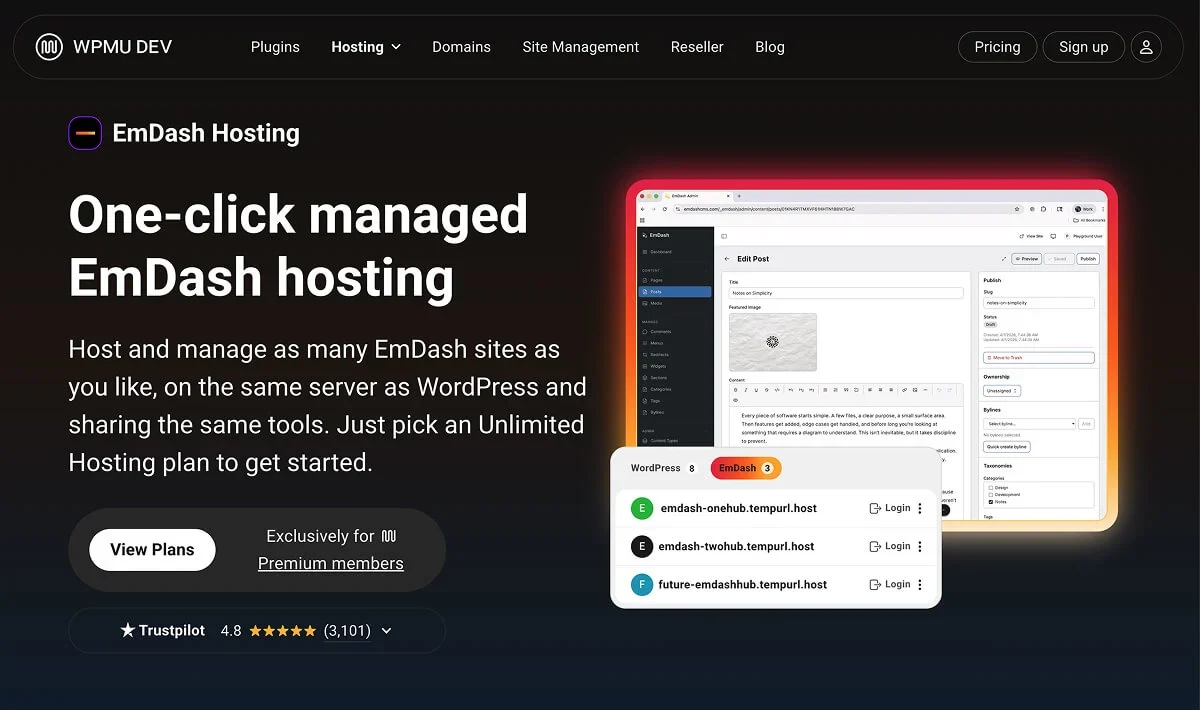1200x710 pixels.
Task: Click the future-emdashhub.tempurl.host site name
Action: [743, 584]
